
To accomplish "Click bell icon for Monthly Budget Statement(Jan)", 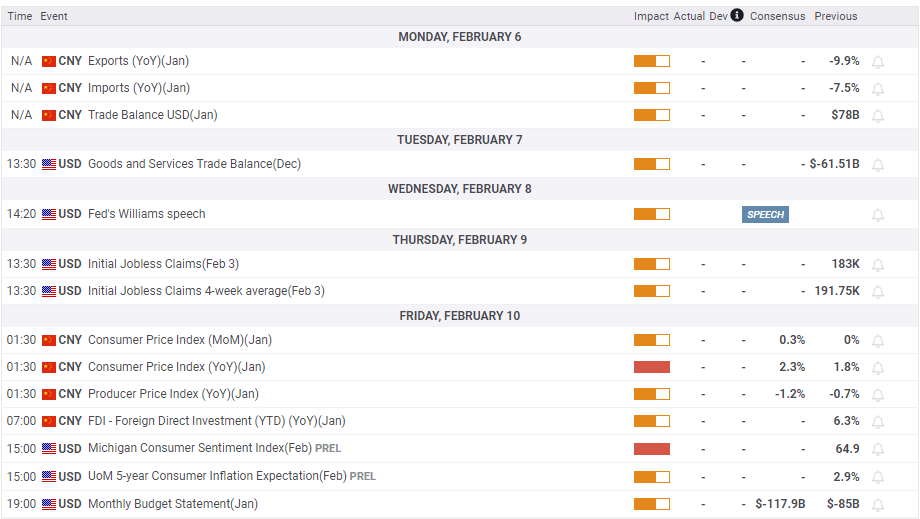I will pos(878,505).
